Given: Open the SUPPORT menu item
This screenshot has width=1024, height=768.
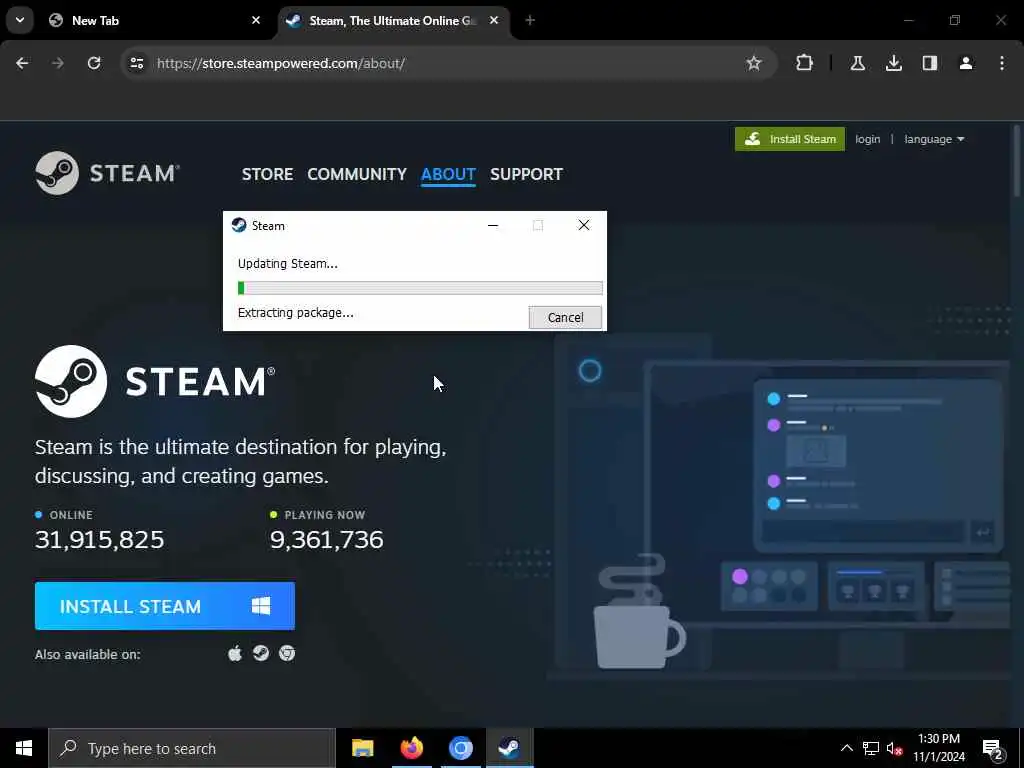Looking at the screenshot, I should pos(526,174).
